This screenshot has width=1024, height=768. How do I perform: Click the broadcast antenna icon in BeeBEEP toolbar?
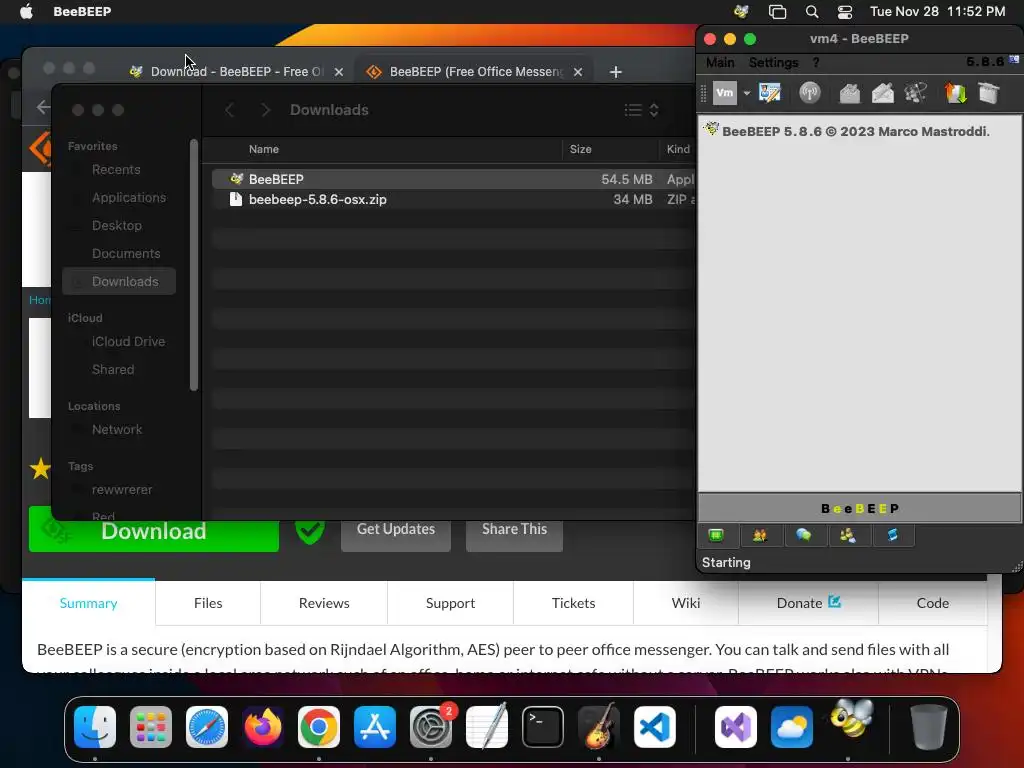pos(810,93)
